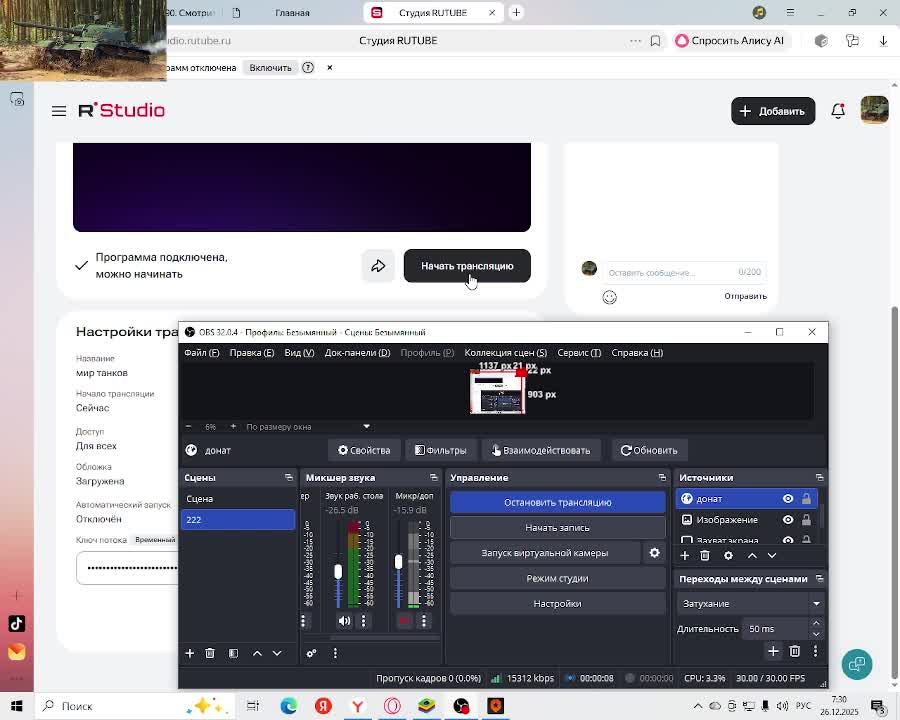This screenshot has height=720, width=900.
Task: Open emoji picker in chat
Action: 609,297
